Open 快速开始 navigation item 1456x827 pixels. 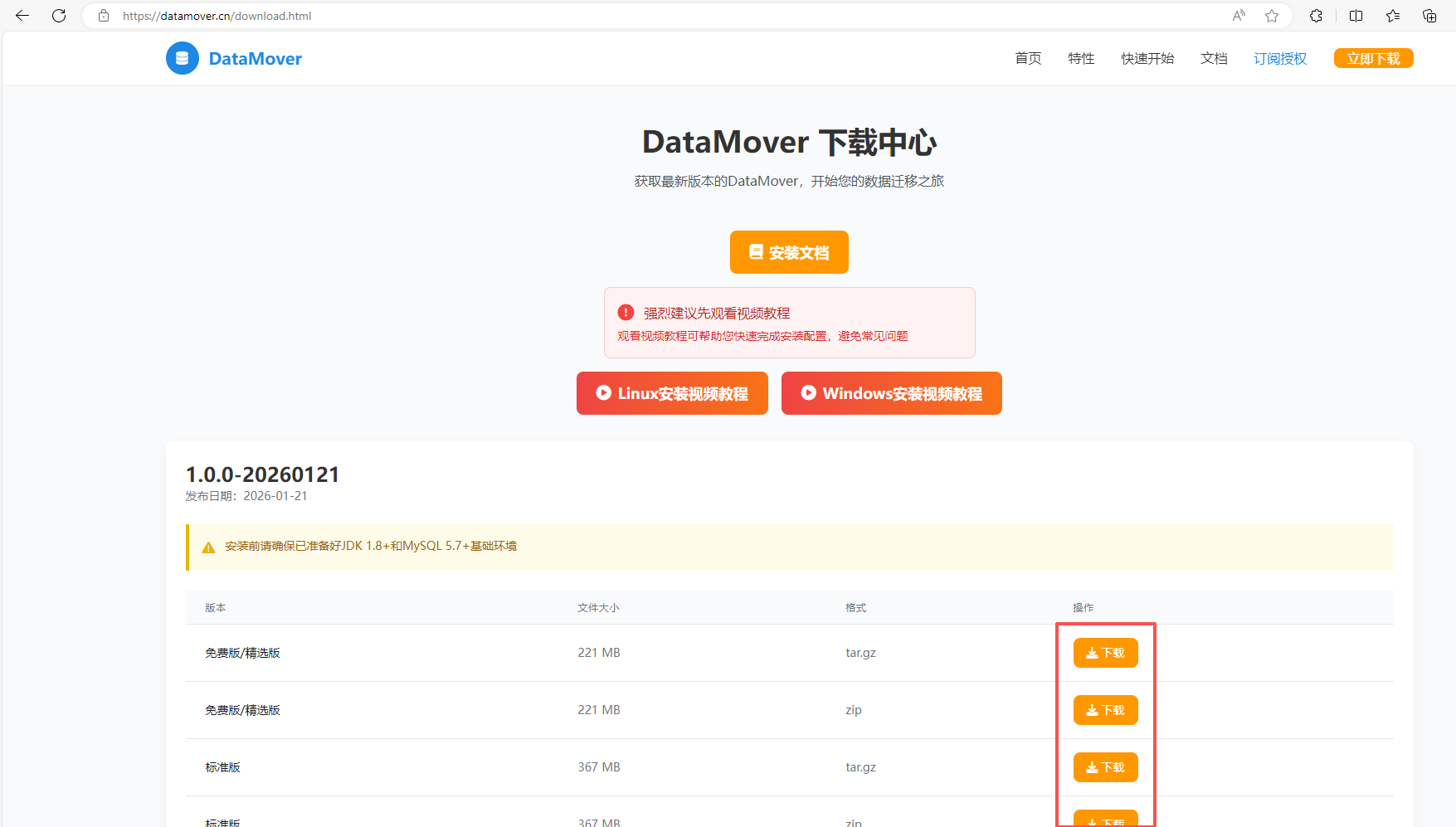pyautogui.click(x=1147, y=58)
